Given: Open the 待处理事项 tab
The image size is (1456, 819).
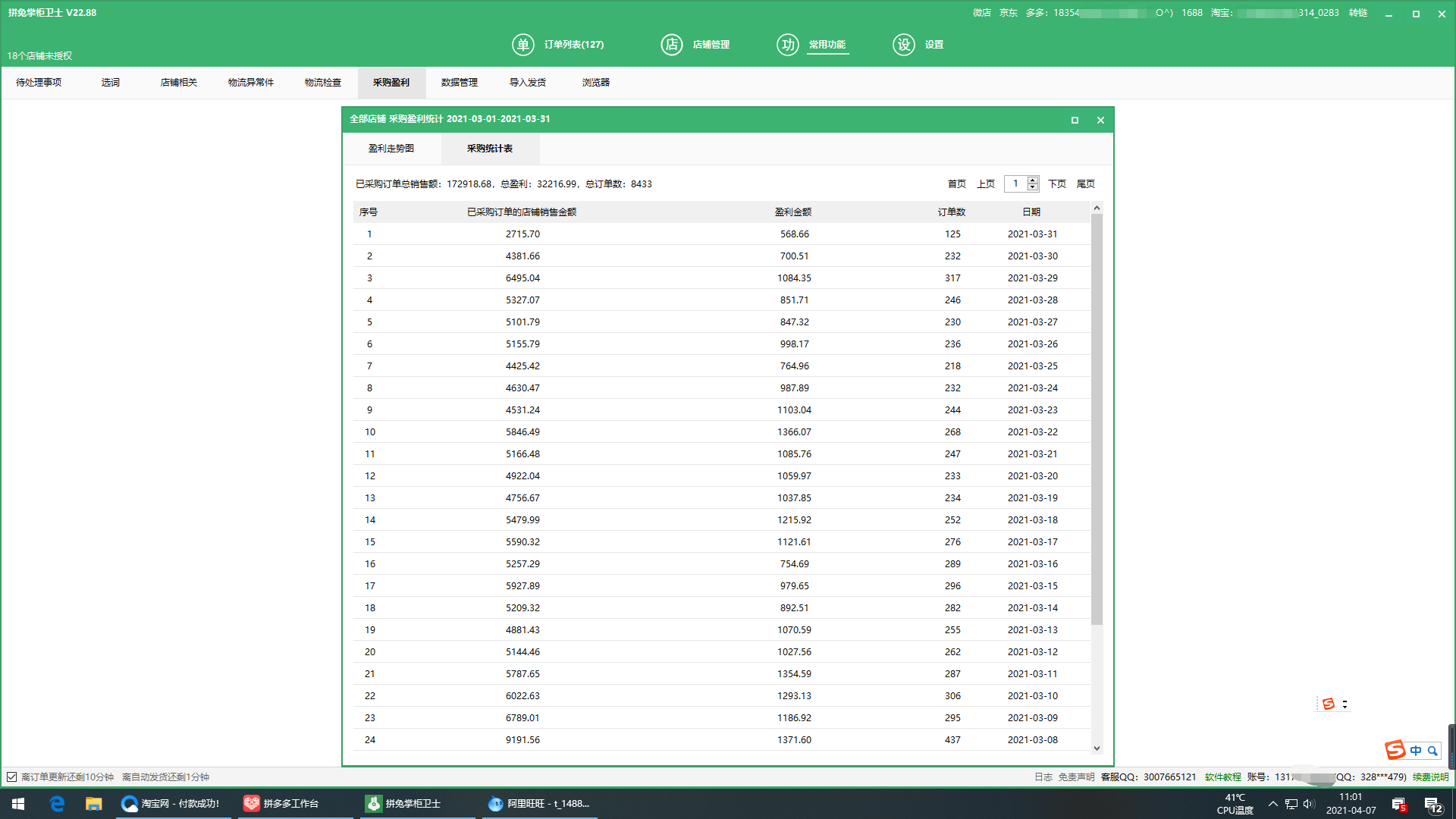Looking at the screenshot, I should tap(39, 83).
